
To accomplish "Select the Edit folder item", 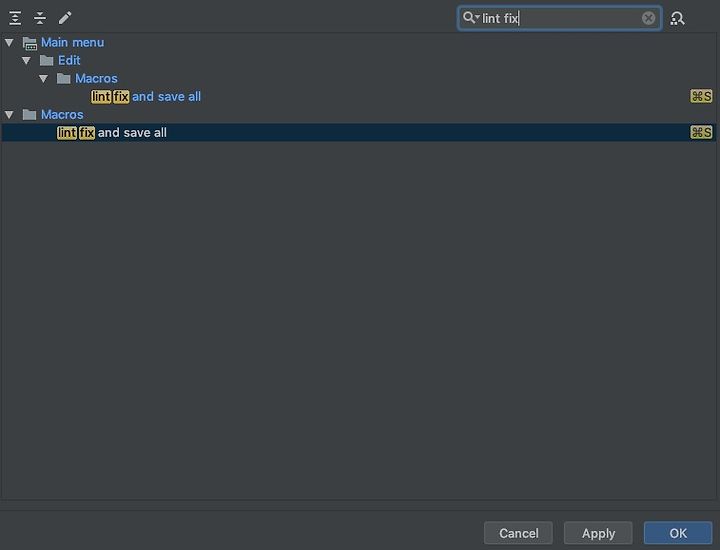I will pos(69,60).
